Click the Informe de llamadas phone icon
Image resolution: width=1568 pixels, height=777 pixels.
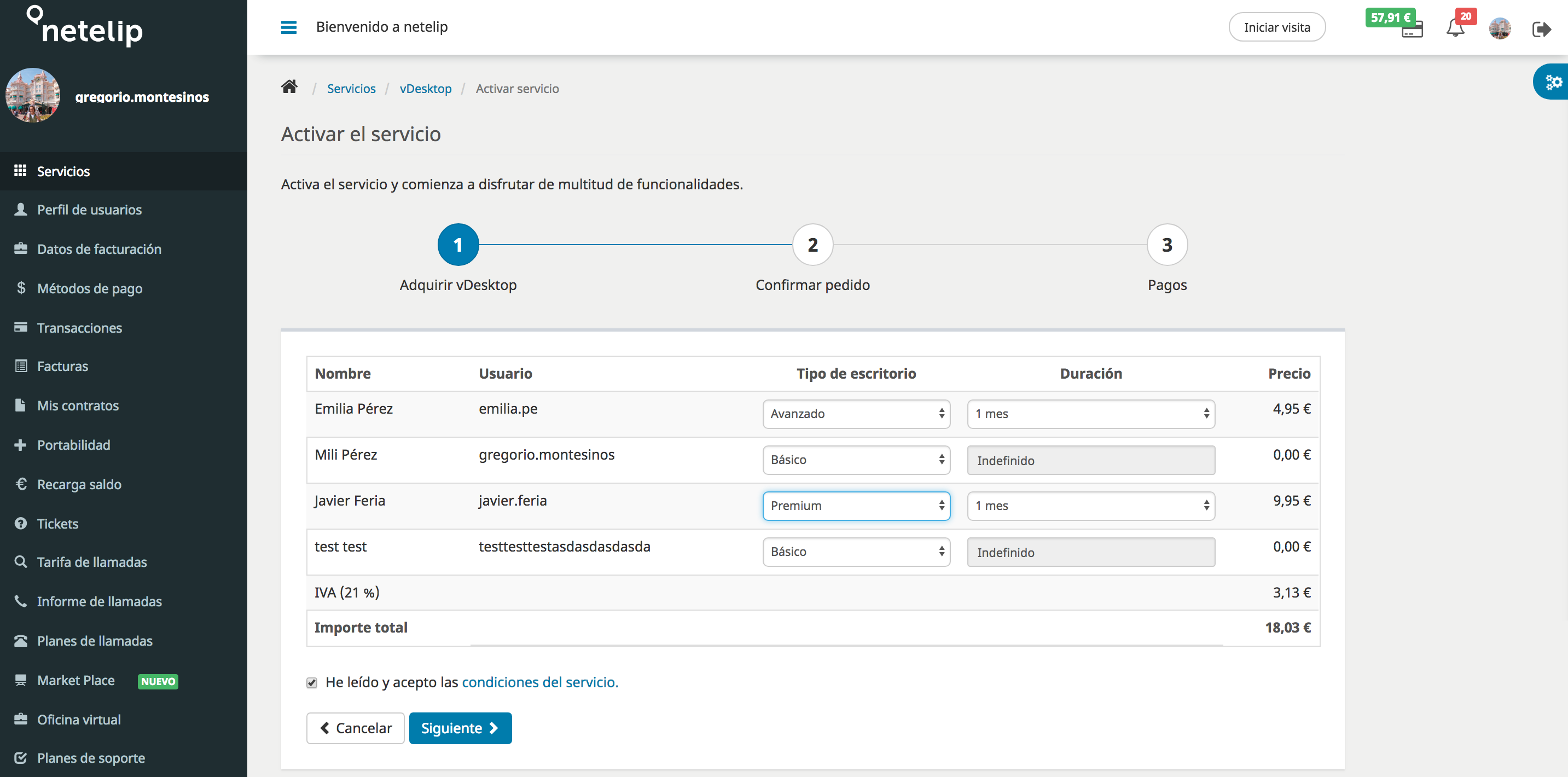pos(21,601)
